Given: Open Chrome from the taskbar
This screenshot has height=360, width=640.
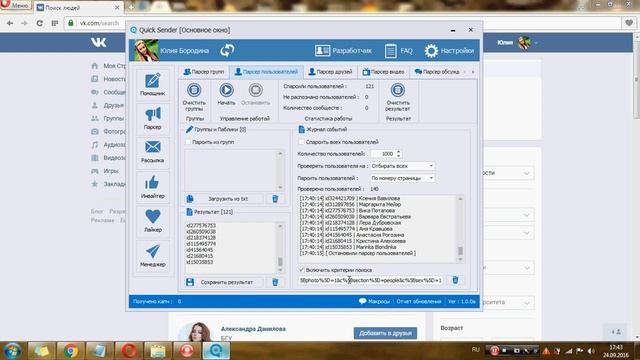Looking at the screenshot, I should (x=70, y=351).
